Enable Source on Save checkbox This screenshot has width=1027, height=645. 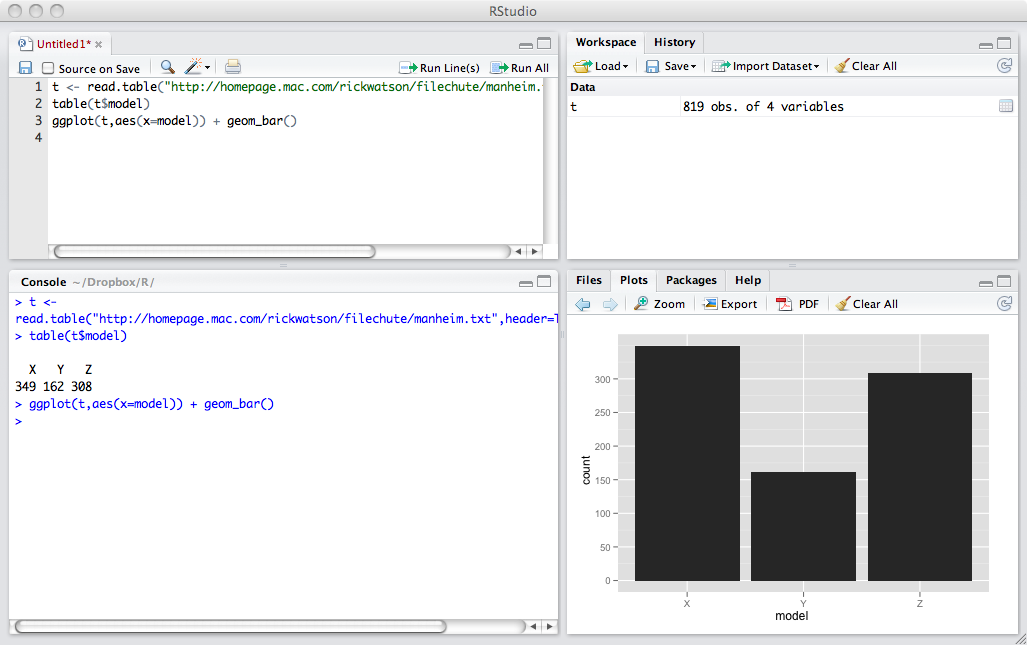[48, 69]
